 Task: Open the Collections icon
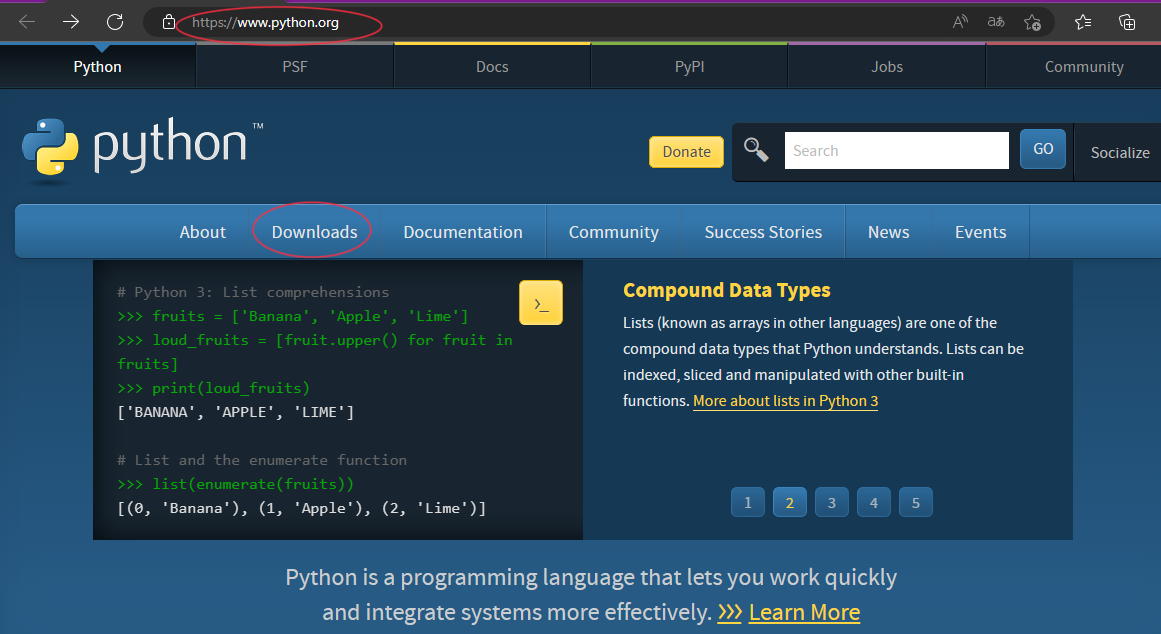(1127, 22)
